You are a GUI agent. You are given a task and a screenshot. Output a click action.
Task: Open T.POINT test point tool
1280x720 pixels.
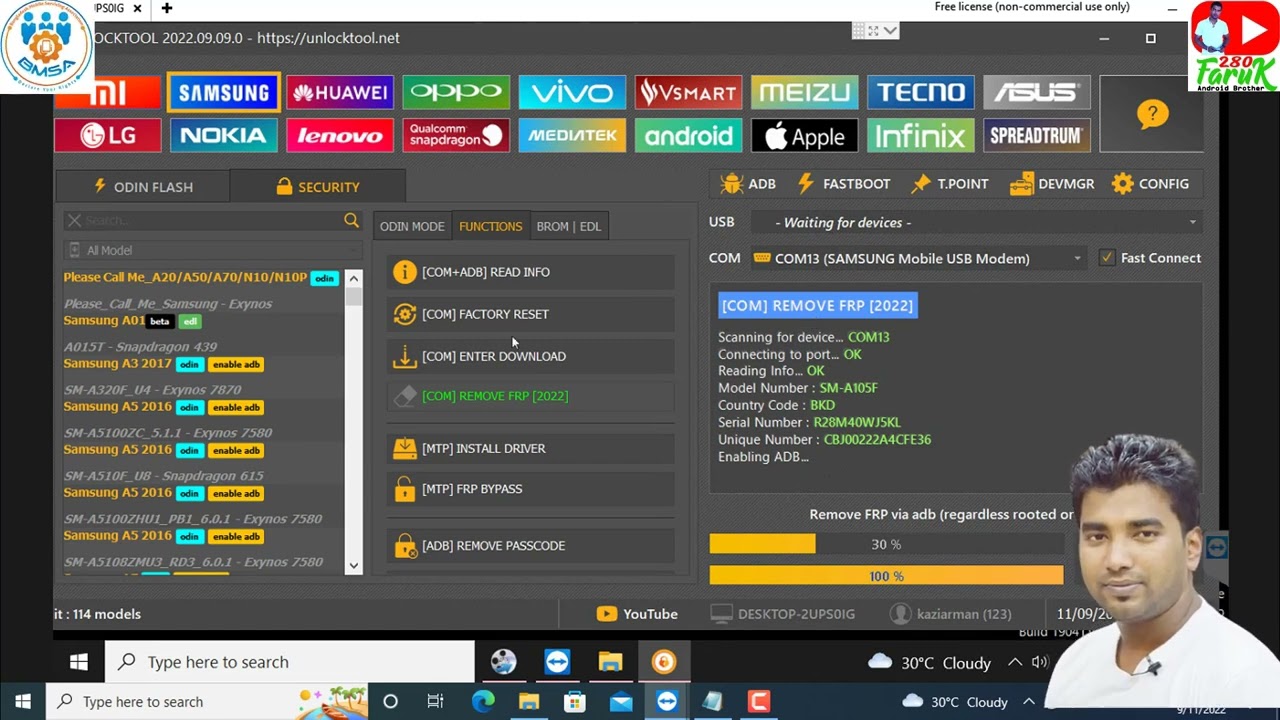click(x=950, y=184)
